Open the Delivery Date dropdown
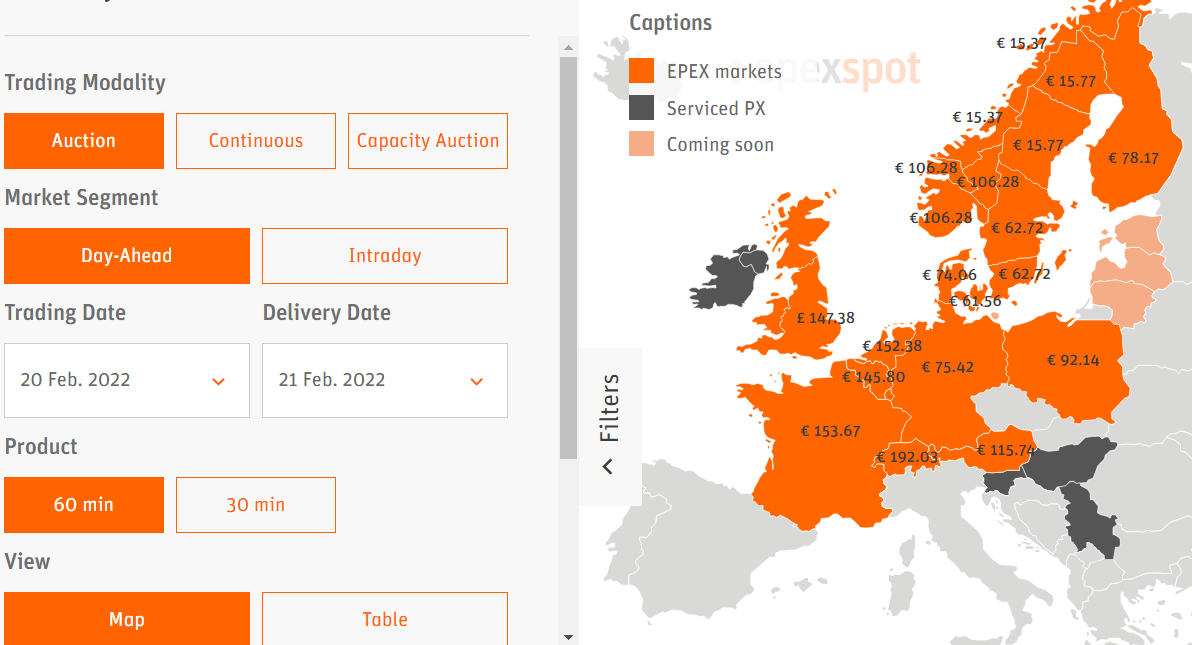The width and height of the screenshot is (1192, 645). coord(385,380)
